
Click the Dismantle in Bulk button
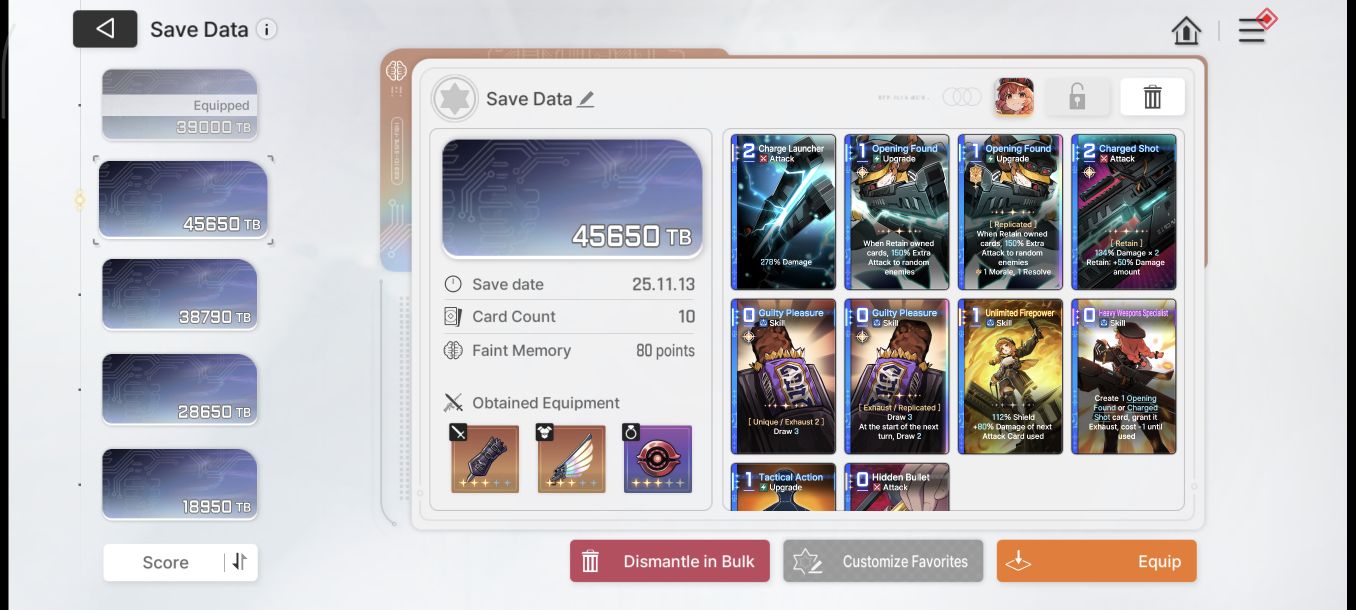670,561
